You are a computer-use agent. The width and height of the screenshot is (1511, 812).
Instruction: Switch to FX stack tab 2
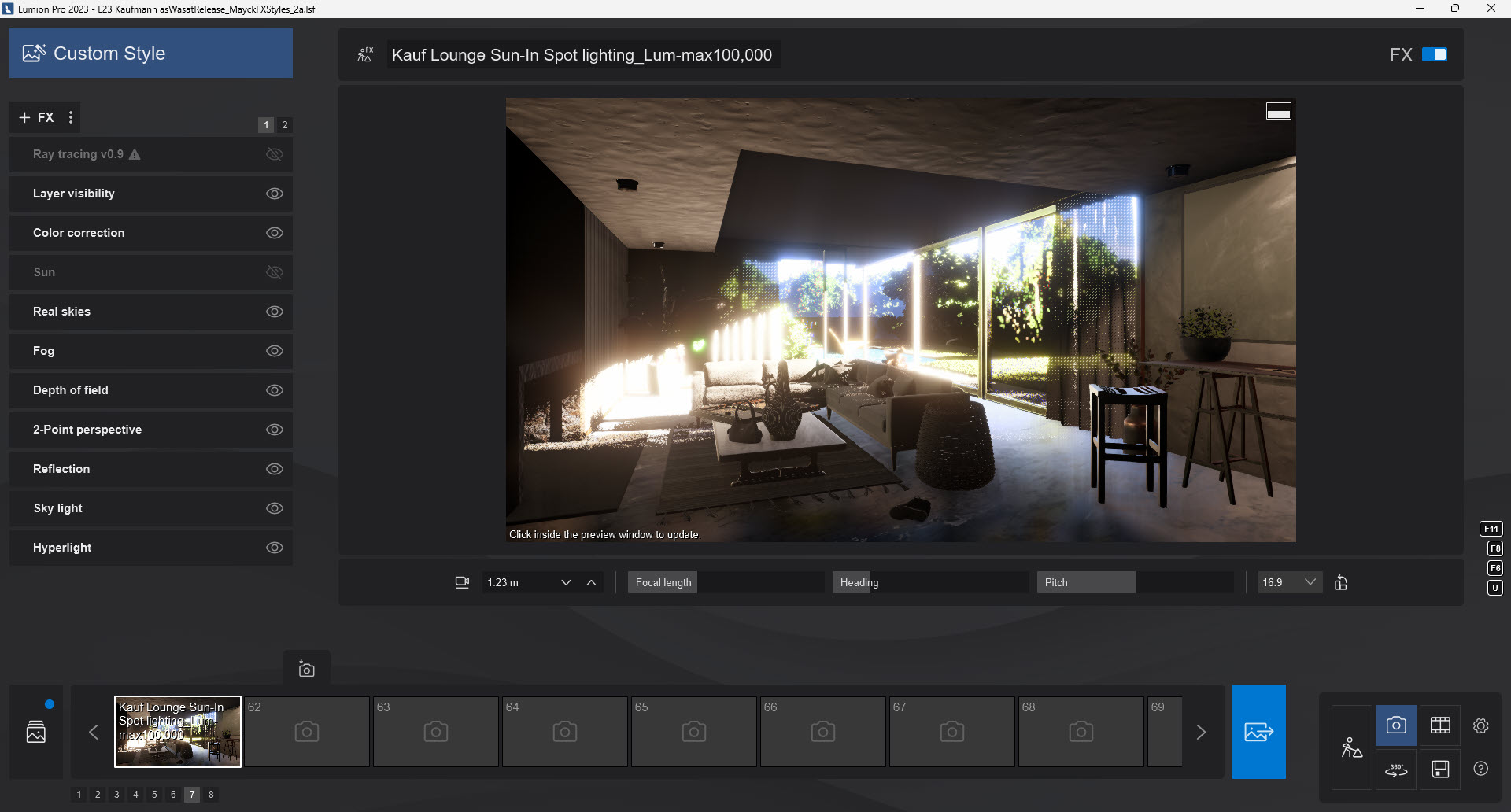(285, 125)
